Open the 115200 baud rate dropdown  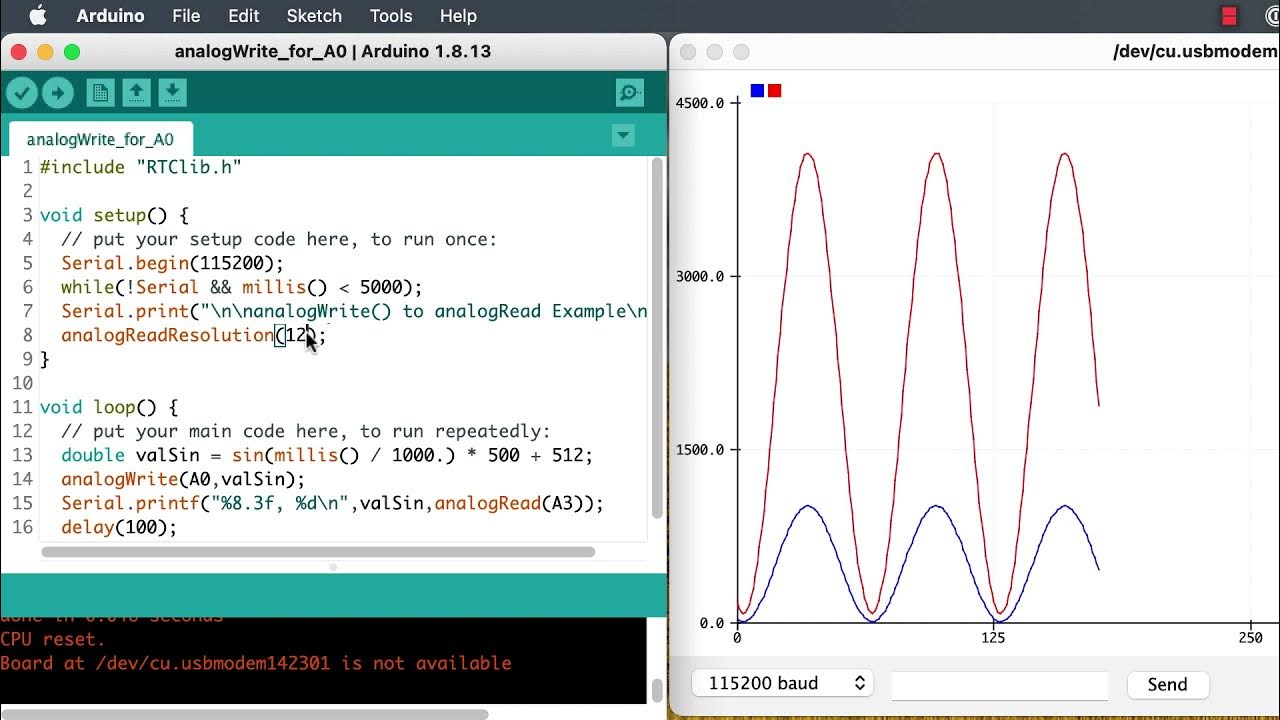782,683
